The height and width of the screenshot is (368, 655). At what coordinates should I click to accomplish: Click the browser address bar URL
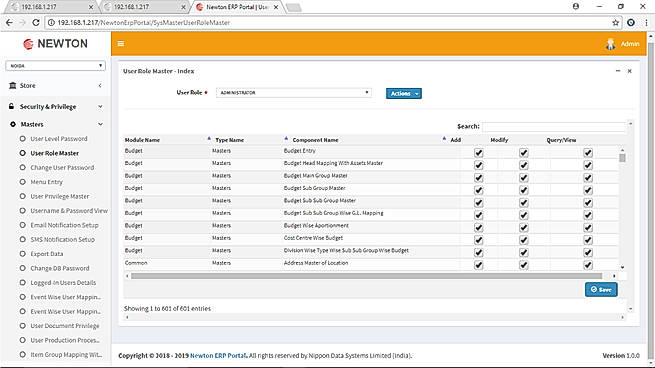pyautogui.click(x=144, y=23)
